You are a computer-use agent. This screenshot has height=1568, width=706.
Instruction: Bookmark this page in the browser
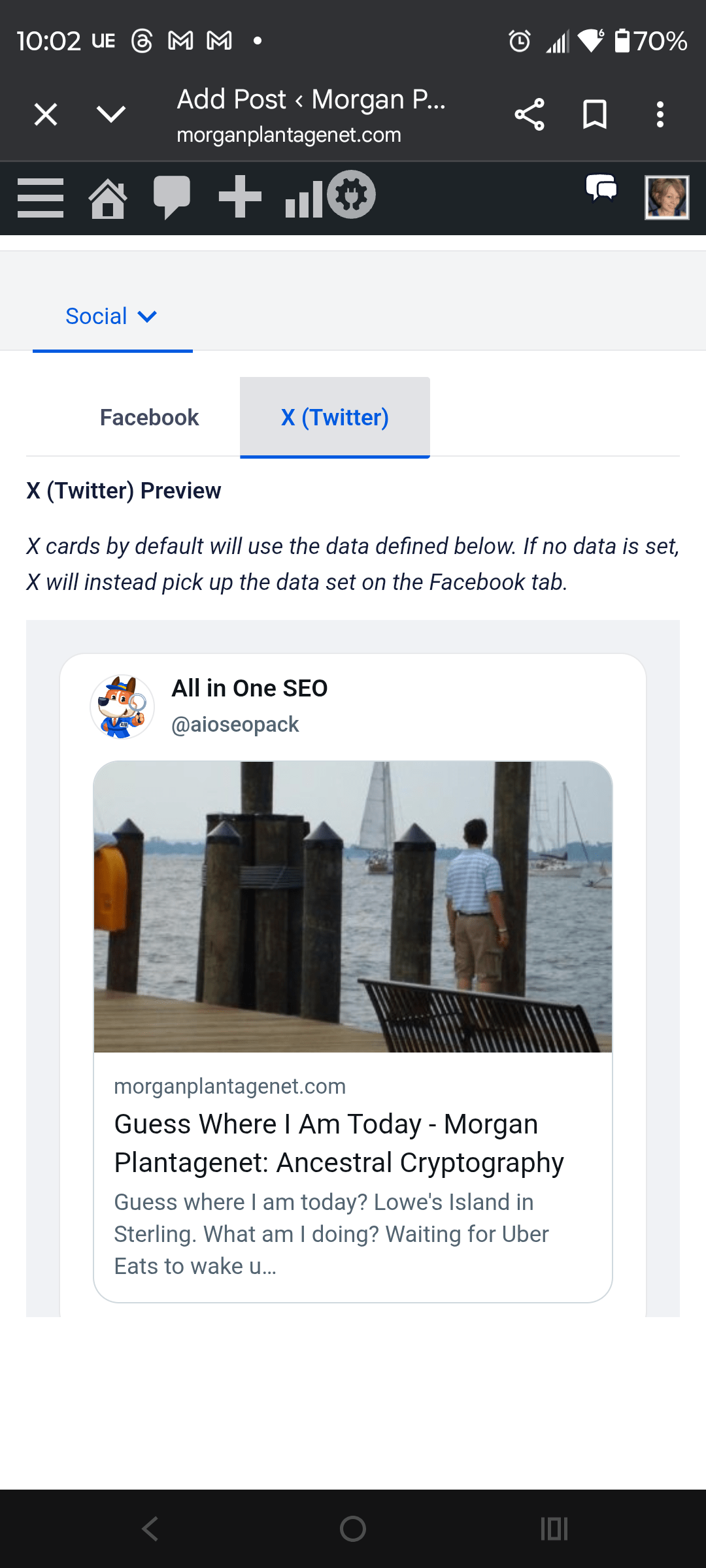click(595, 115)
